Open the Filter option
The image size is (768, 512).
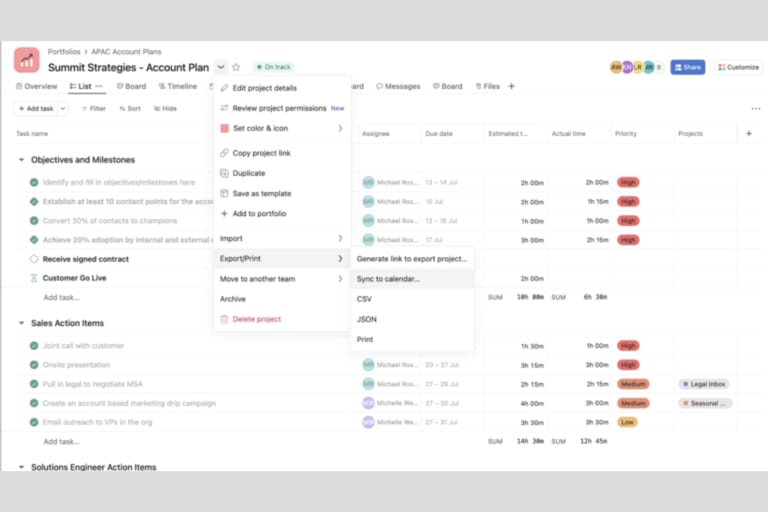pos(94,108)
